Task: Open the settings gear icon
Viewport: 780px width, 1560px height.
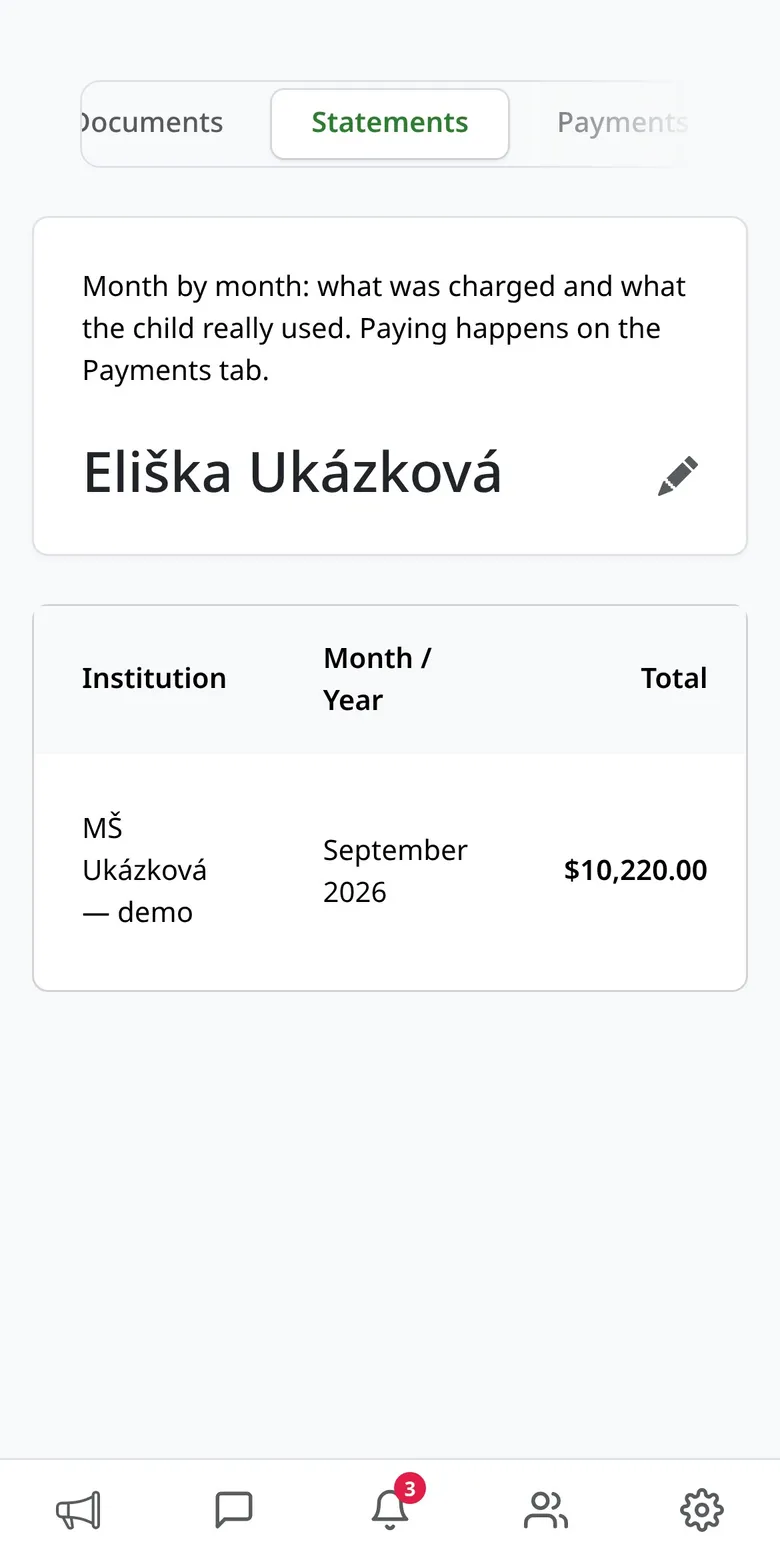Action: coord(702,1510)
